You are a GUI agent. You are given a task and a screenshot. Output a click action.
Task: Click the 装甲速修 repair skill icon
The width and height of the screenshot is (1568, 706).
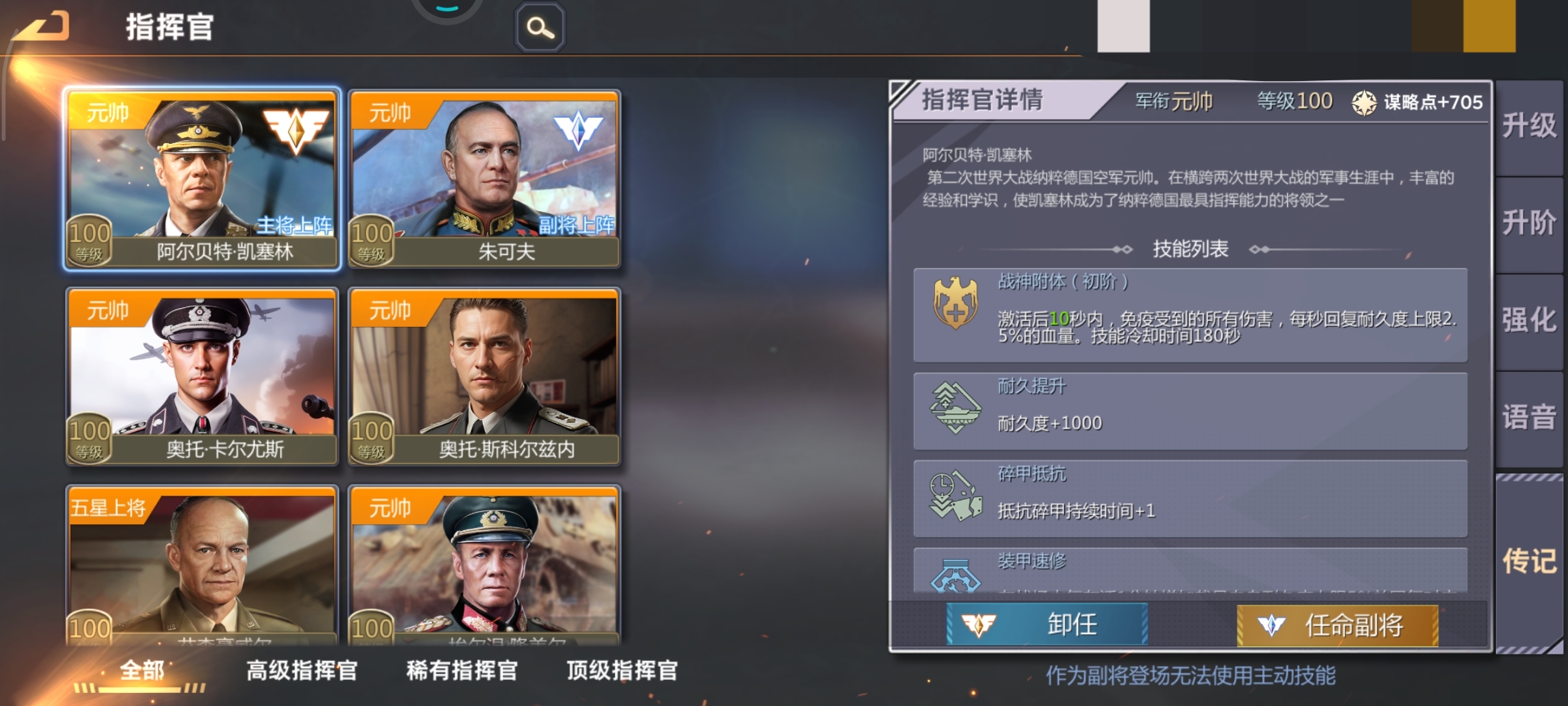(x=955, y=575)
